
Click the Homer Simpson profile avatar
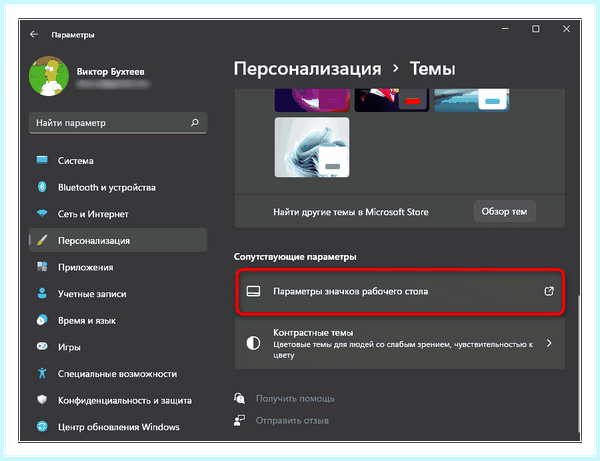coord(49,76)
